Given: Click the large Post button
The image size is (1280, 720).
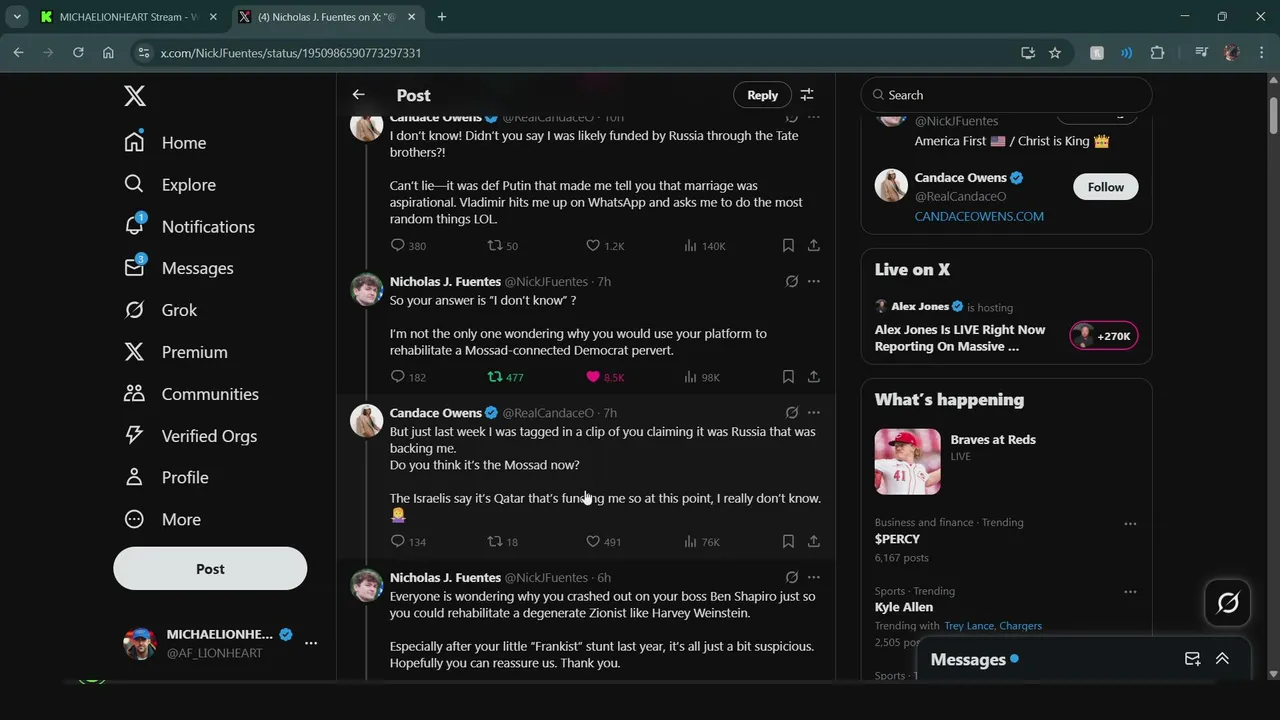Looking at the screenshot, I should click(x=210, y=569).
